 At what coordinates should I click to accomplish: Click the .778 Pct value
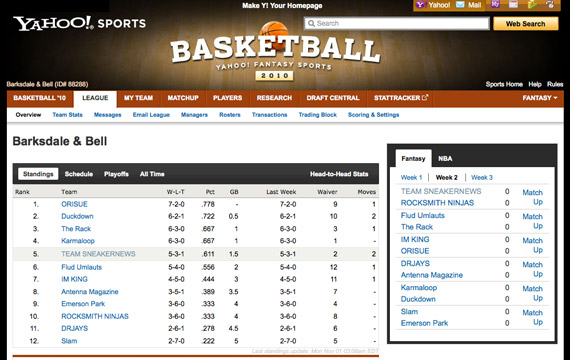[x=208, y=204]
